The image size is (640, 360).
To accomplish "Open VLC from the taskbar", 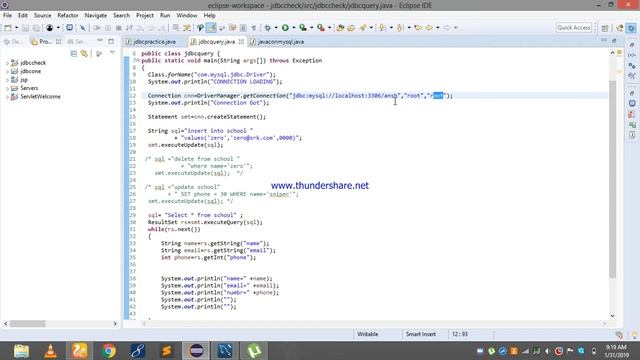I will tap(51, 351).
